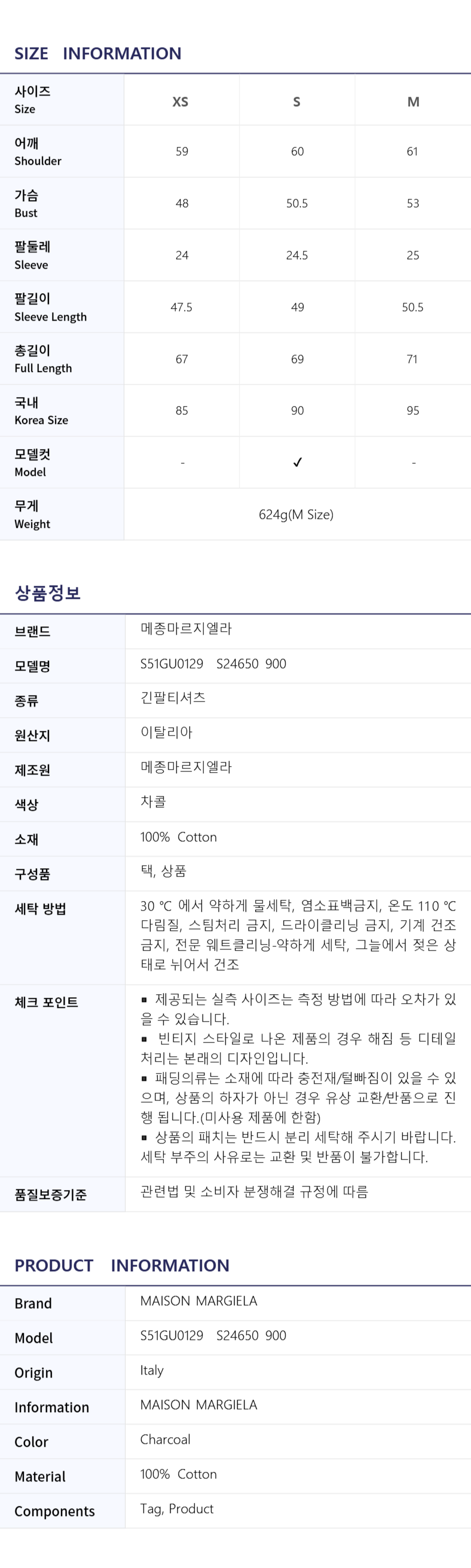Screen dimensions: 471x1568
Task: Click the Shoulder row label
Action: (38, 152)
